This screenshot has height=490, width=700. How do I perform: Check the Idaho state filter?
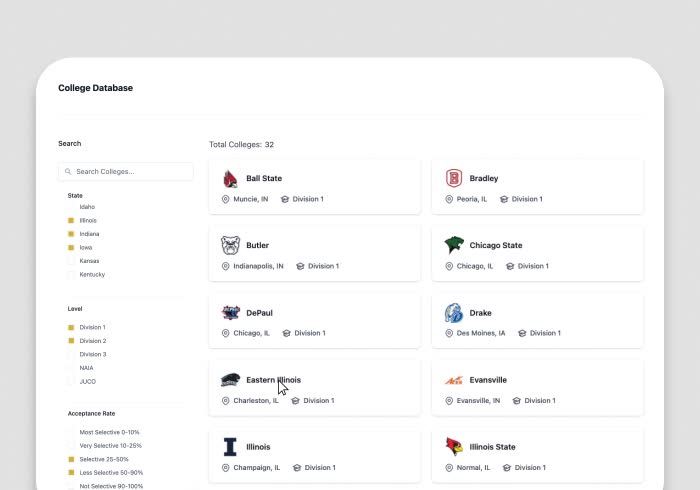click(x=71, y=207)
